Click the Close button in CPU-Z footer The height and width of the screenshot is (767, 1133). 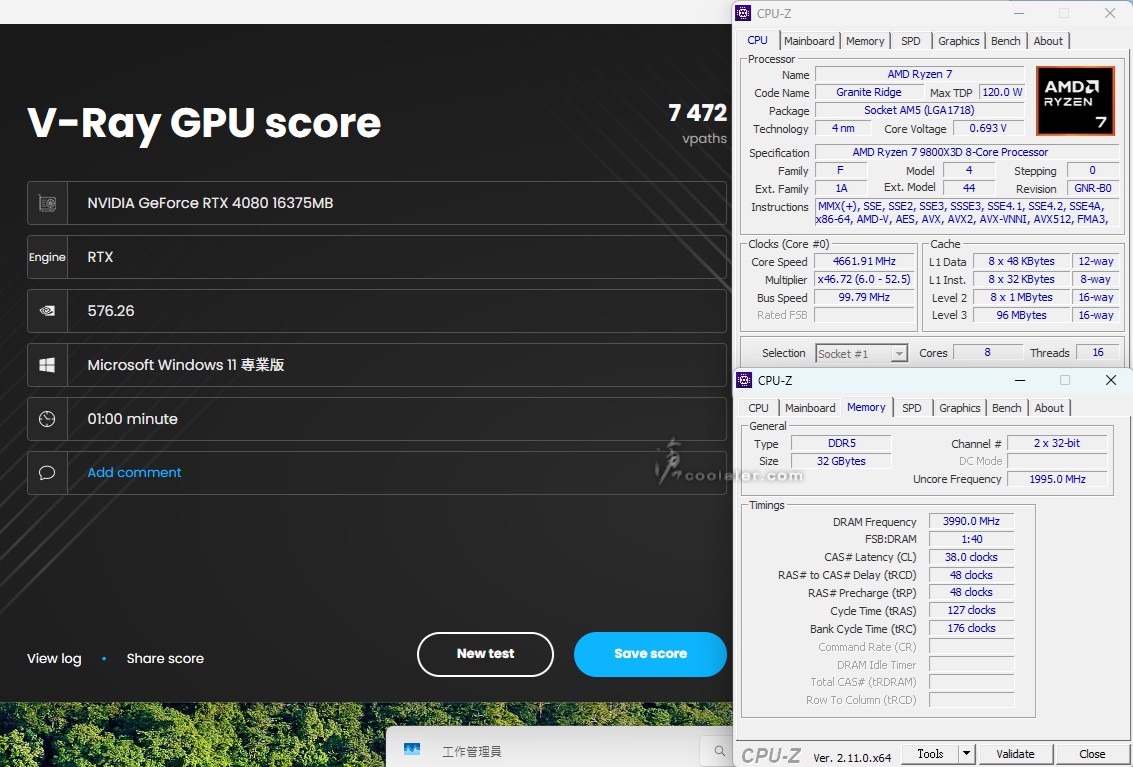click(x=1092, y=754)
